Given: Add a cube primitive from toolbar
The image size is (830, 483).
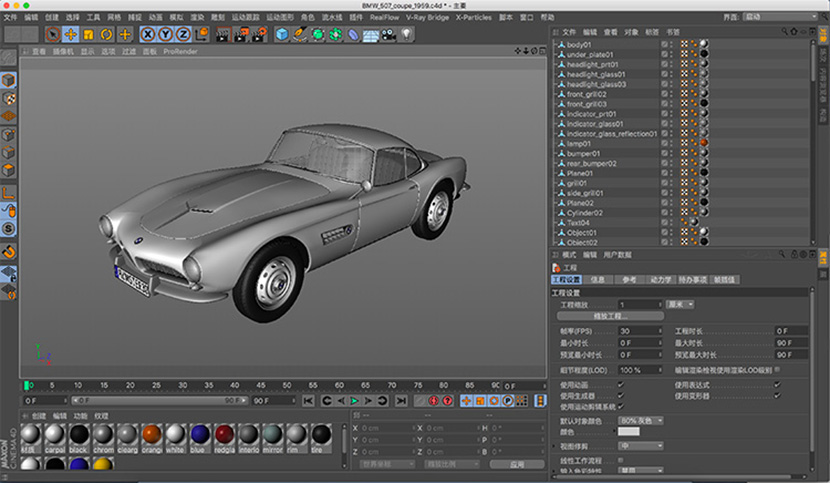Looking at the screenshot, I should tap(282, 34).
